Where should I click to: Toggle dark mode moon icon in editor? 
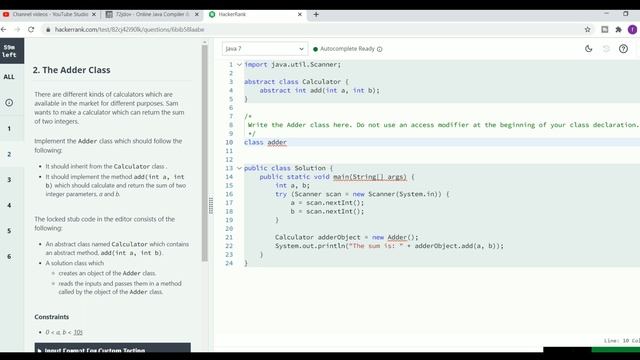(x=588, y=49)
